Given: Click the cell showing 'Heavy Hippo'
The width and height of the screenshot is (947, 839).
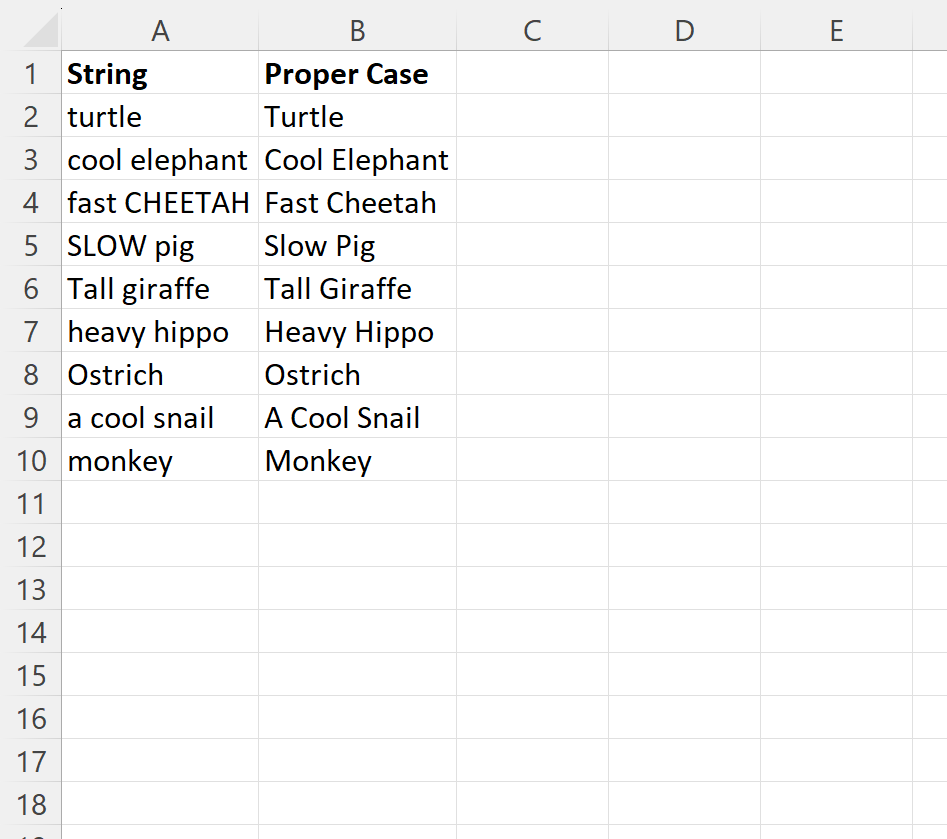Looking at the screenshot, I should pos(357,331).
